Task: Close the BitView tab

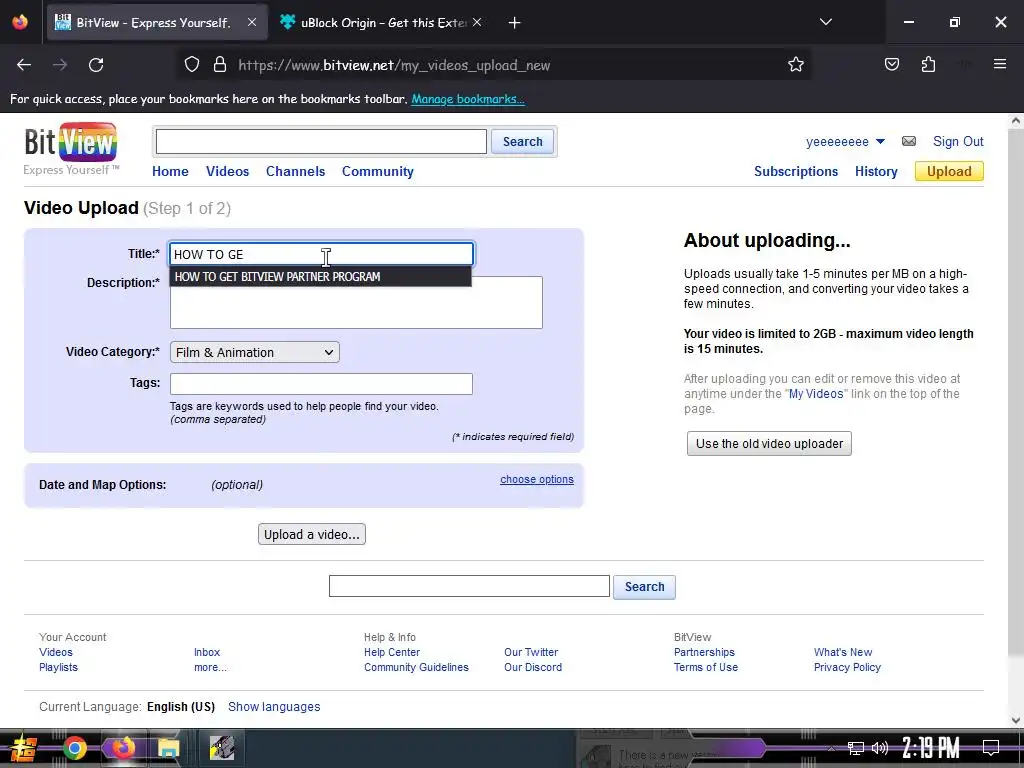Action: point(251,22)
